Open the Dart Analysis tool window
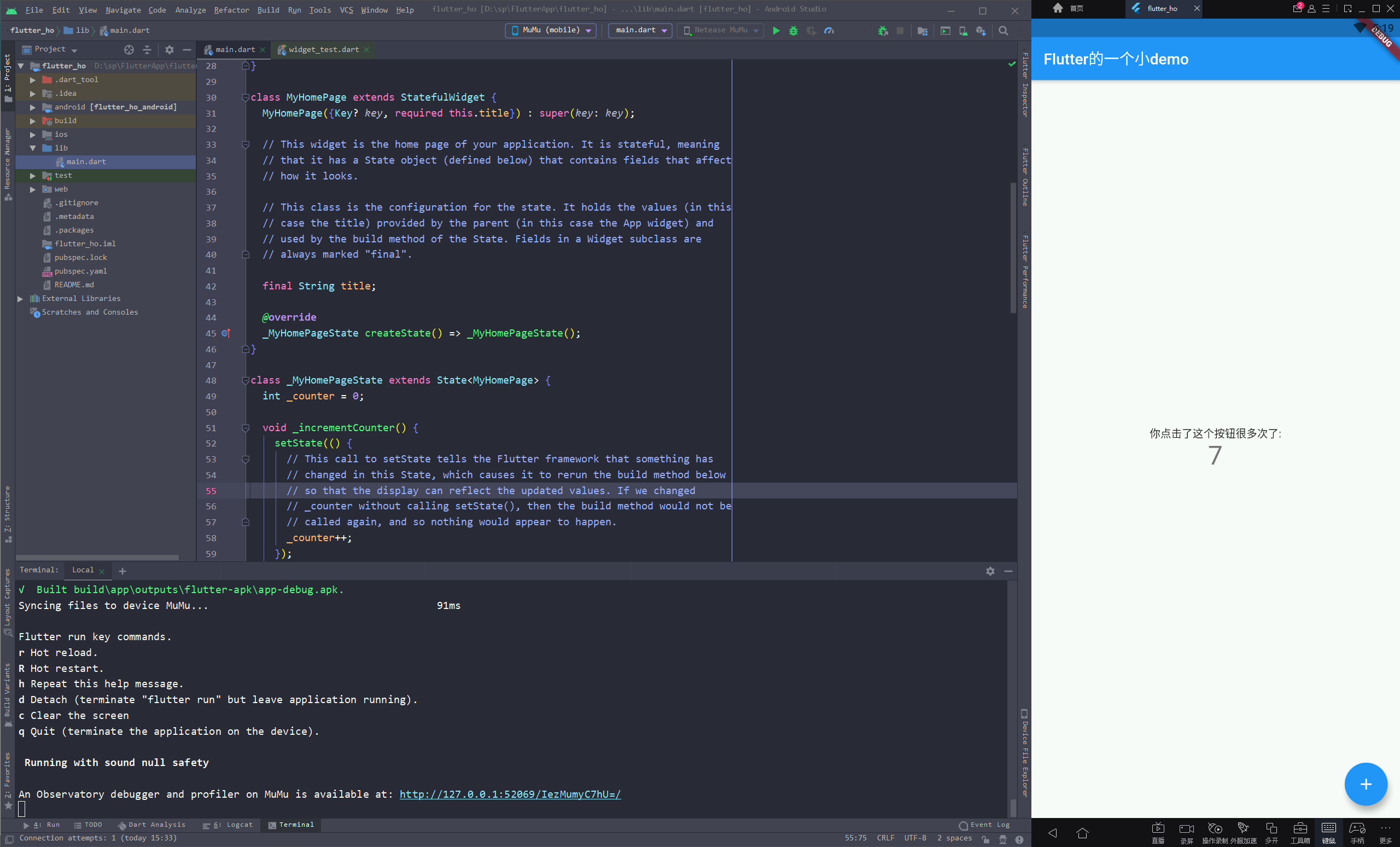This screenshot has height=847, width=1400. click(151, 825)
